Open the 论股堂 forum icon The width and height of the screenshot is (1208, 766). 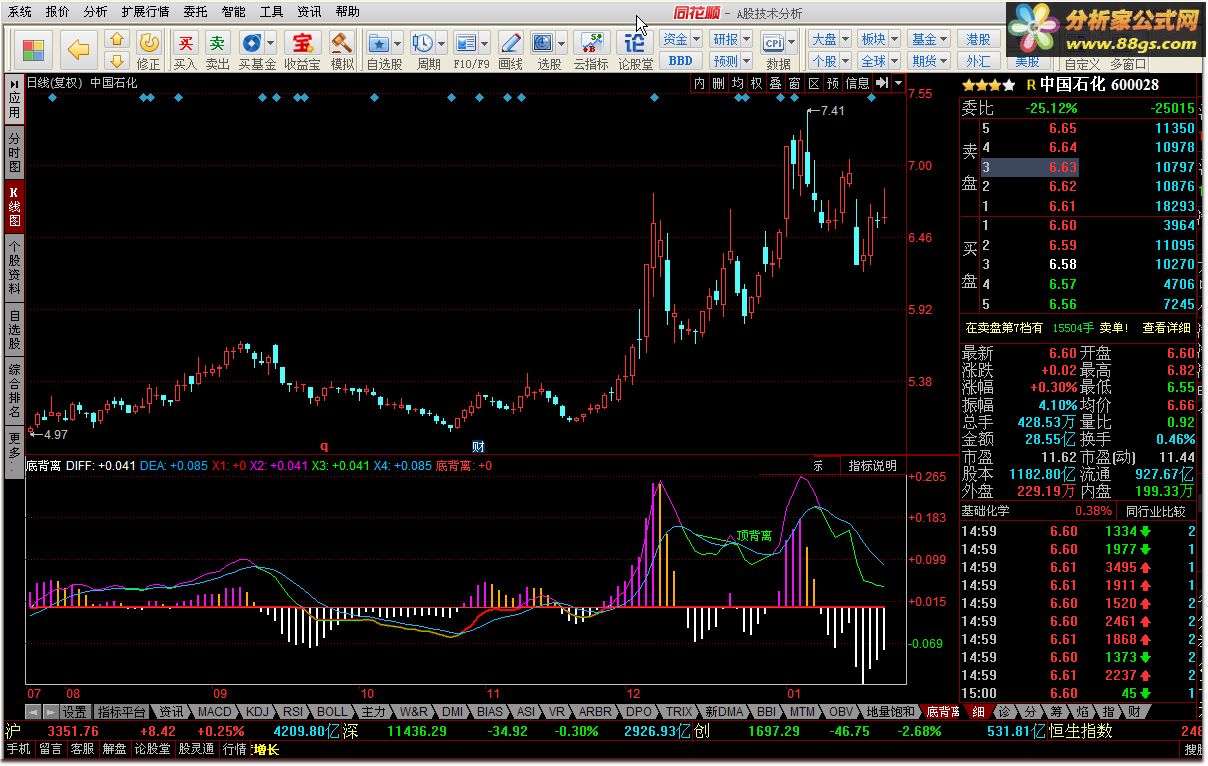[634, 42]
